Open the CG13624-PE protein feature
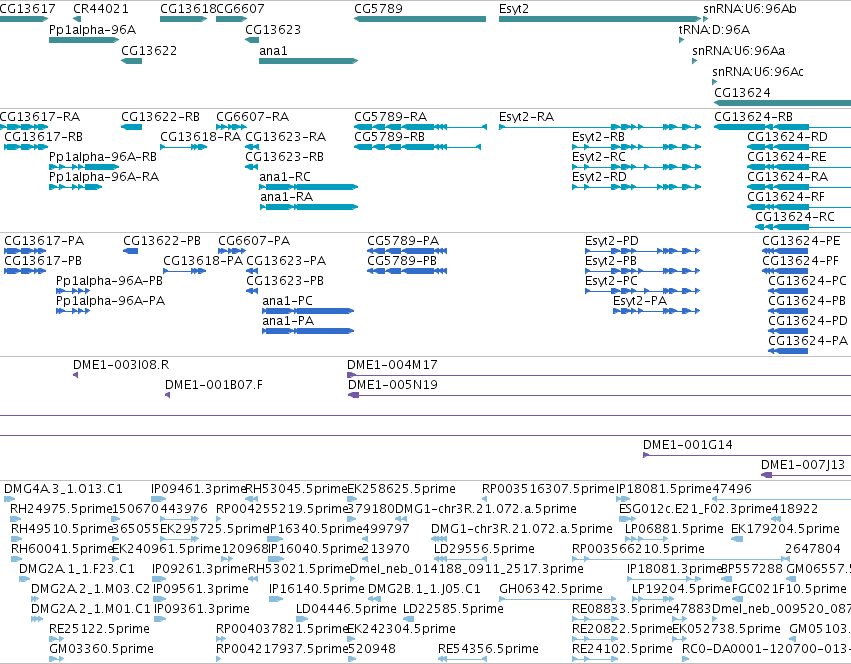Image resolution: width=851 pixels, height=664 pixels. (785, 251)
